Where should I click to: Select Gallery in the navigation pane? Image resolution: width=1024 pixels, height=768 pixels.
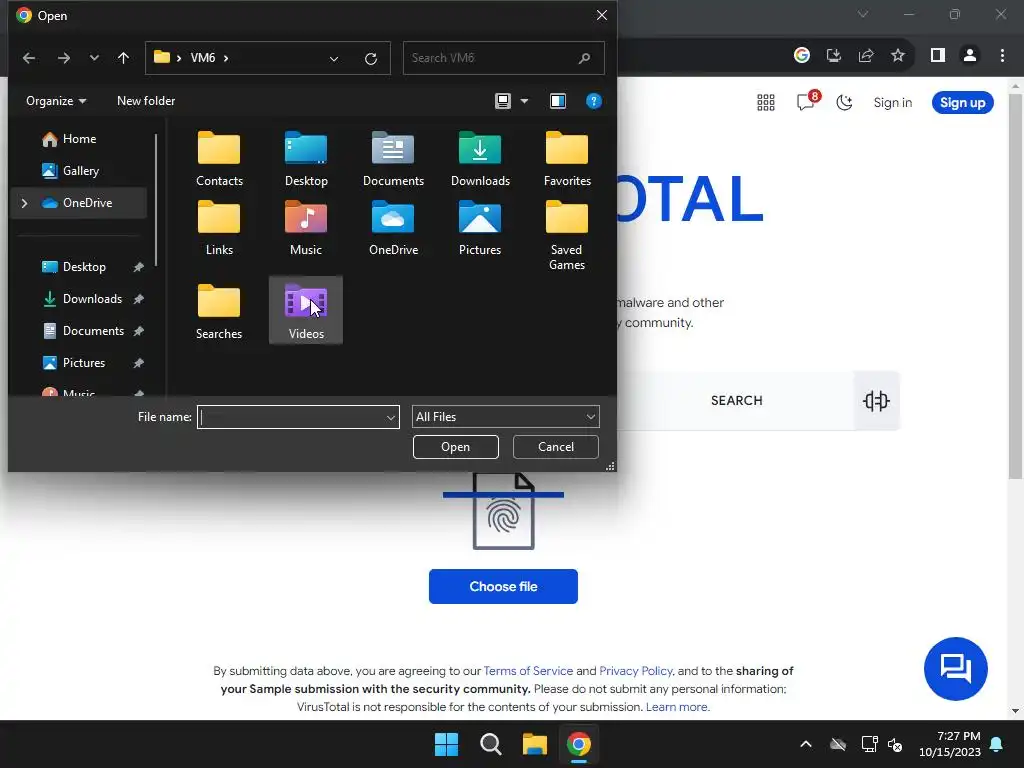(71, 171)
